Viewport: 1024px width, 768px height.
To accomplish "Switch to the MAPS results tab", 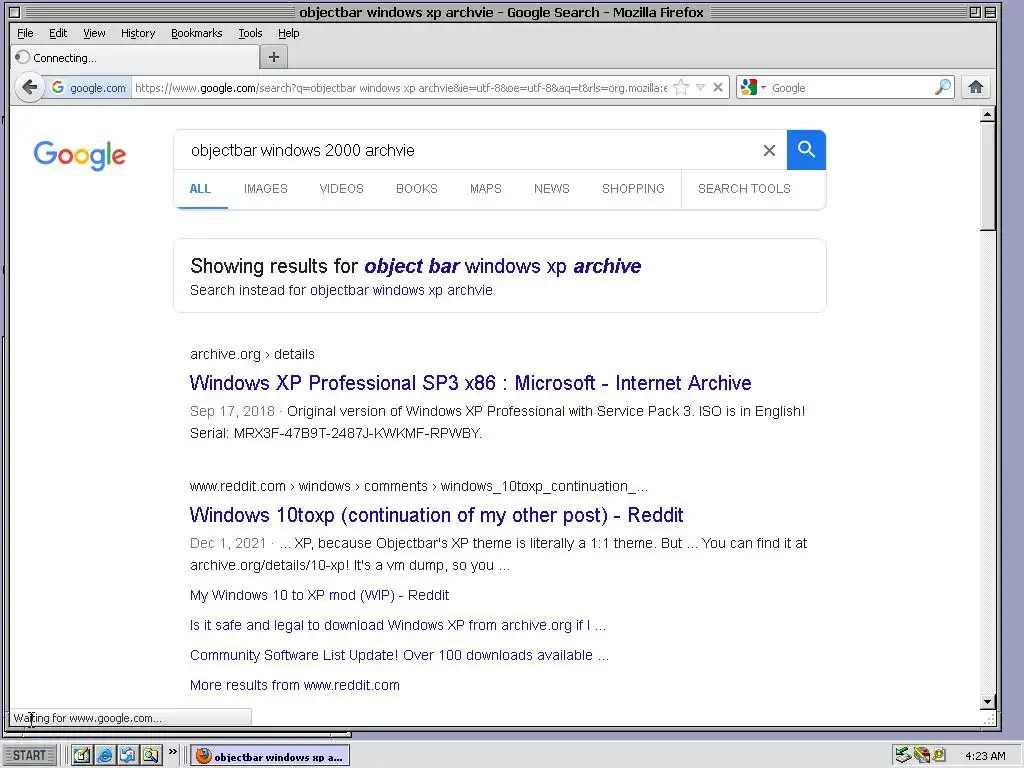I will (486, 189).
